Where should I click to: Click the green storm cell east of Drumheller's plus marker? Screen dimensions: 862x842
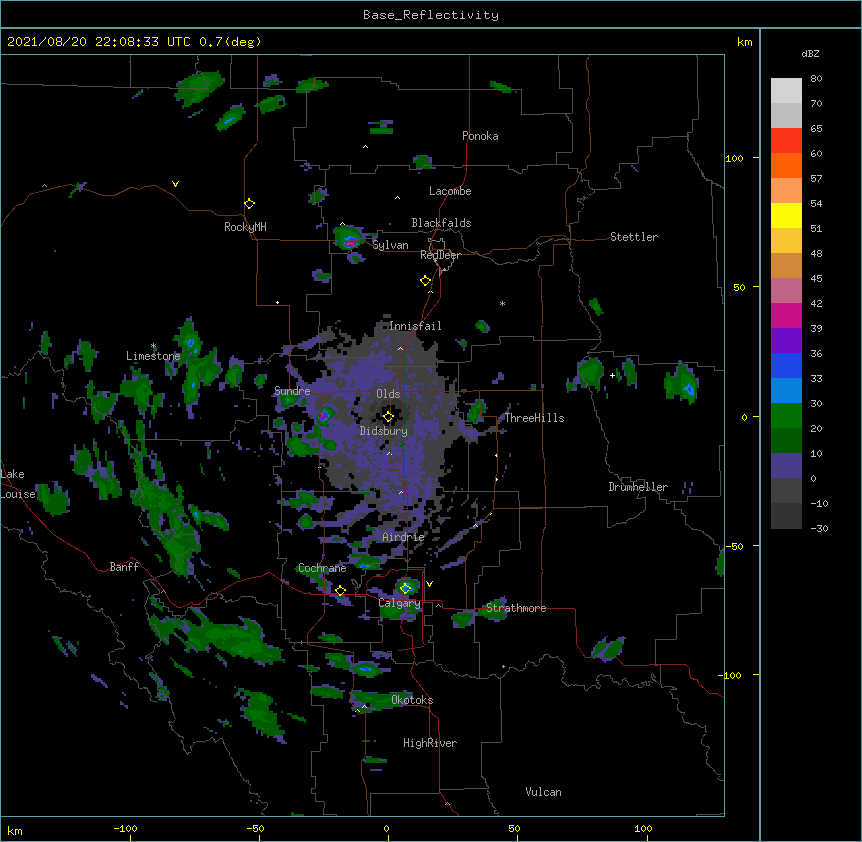click(x=682, y=383)
